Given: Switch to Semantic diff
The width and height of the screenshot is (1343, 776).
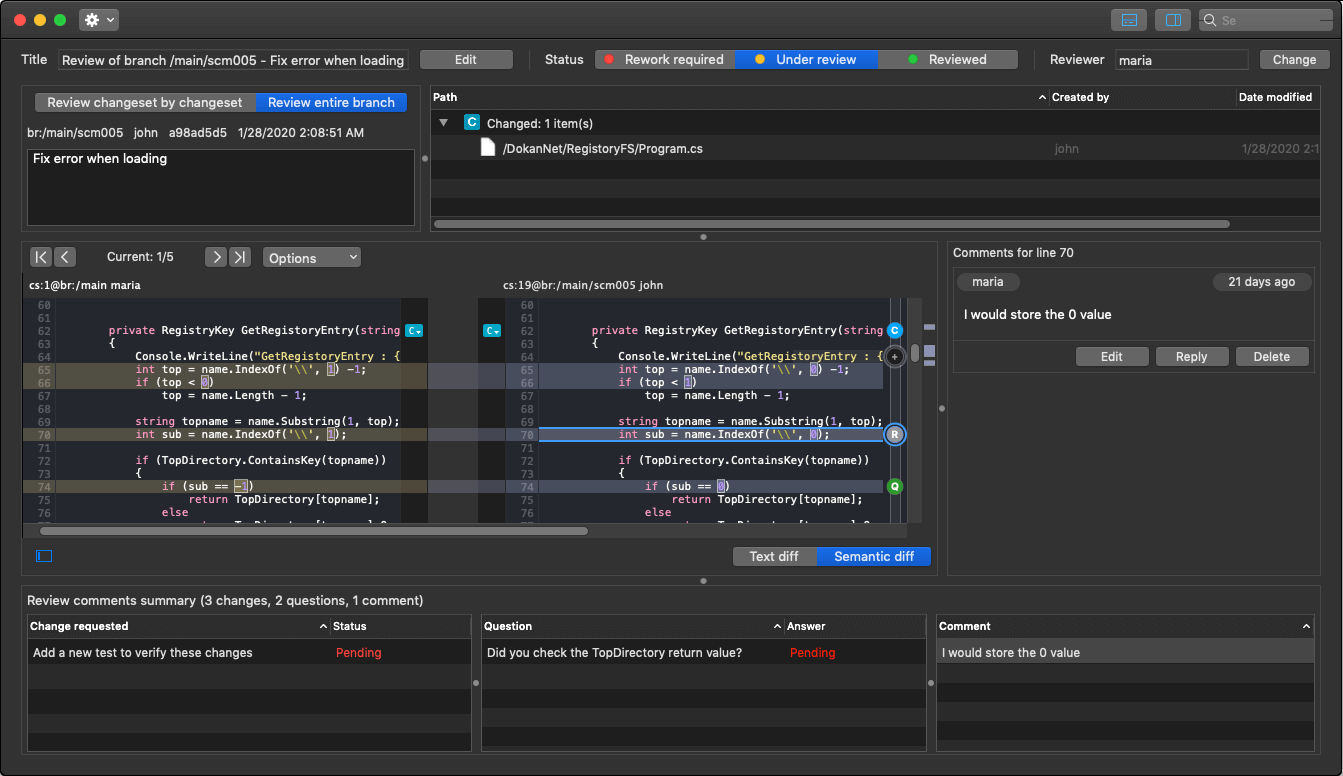Looking at the screenshot, I should click(x=874, y=556).
